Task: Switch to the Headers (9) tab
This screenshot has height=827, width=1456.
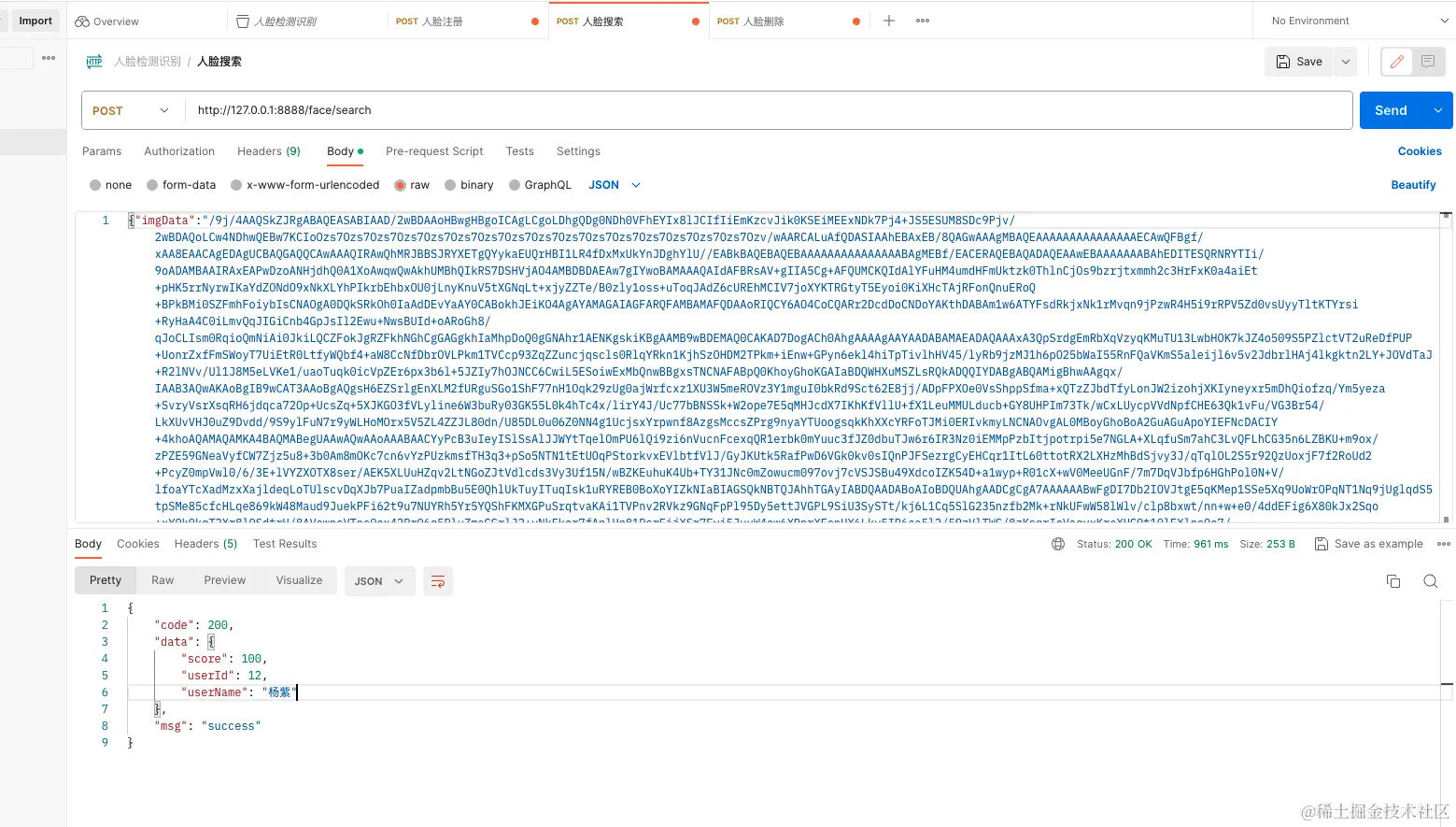Action: (269, 151)
